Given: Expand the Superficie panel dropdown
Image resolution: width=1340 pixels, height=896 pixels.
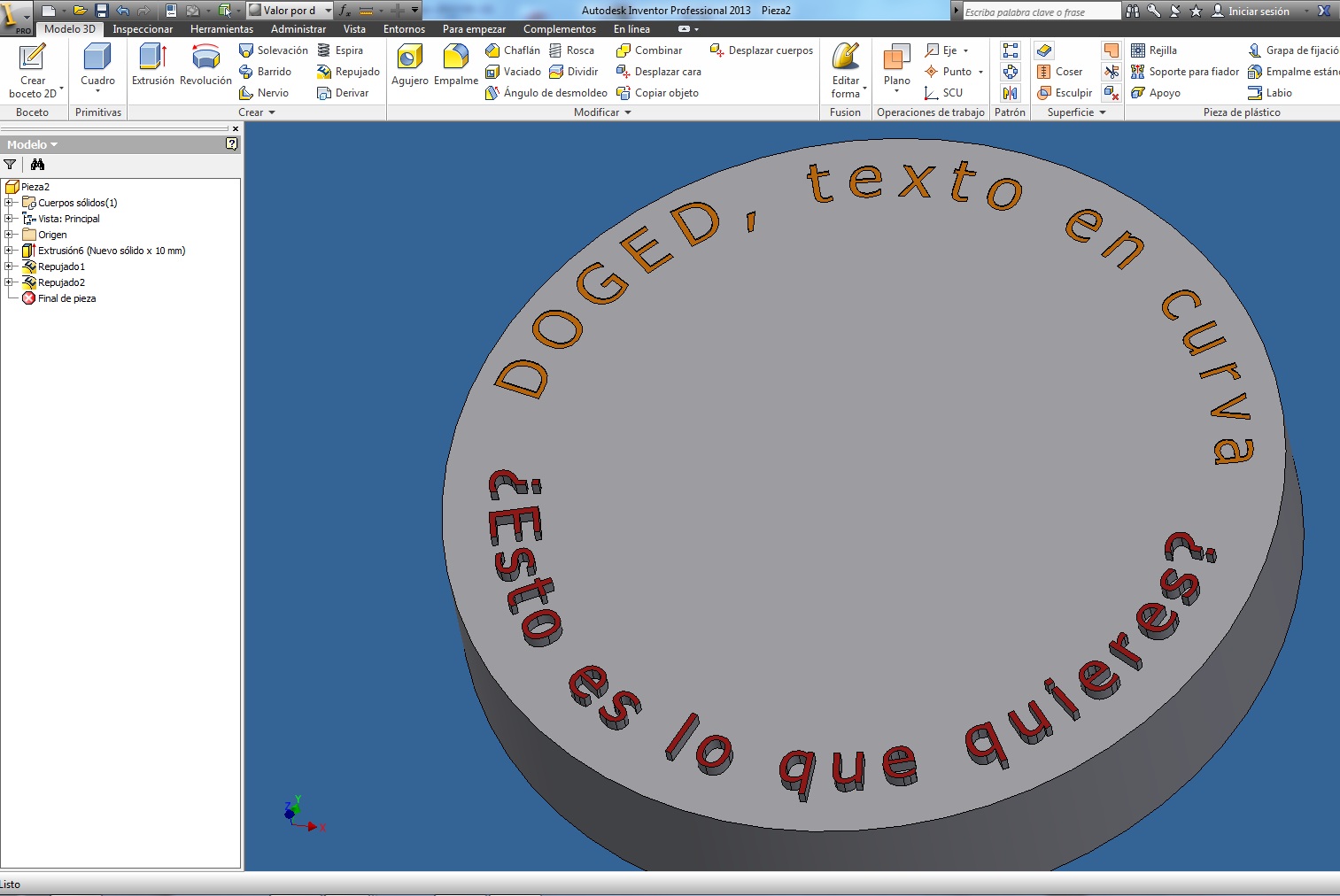Looking at the screenshot, I should coord(1103,112).
